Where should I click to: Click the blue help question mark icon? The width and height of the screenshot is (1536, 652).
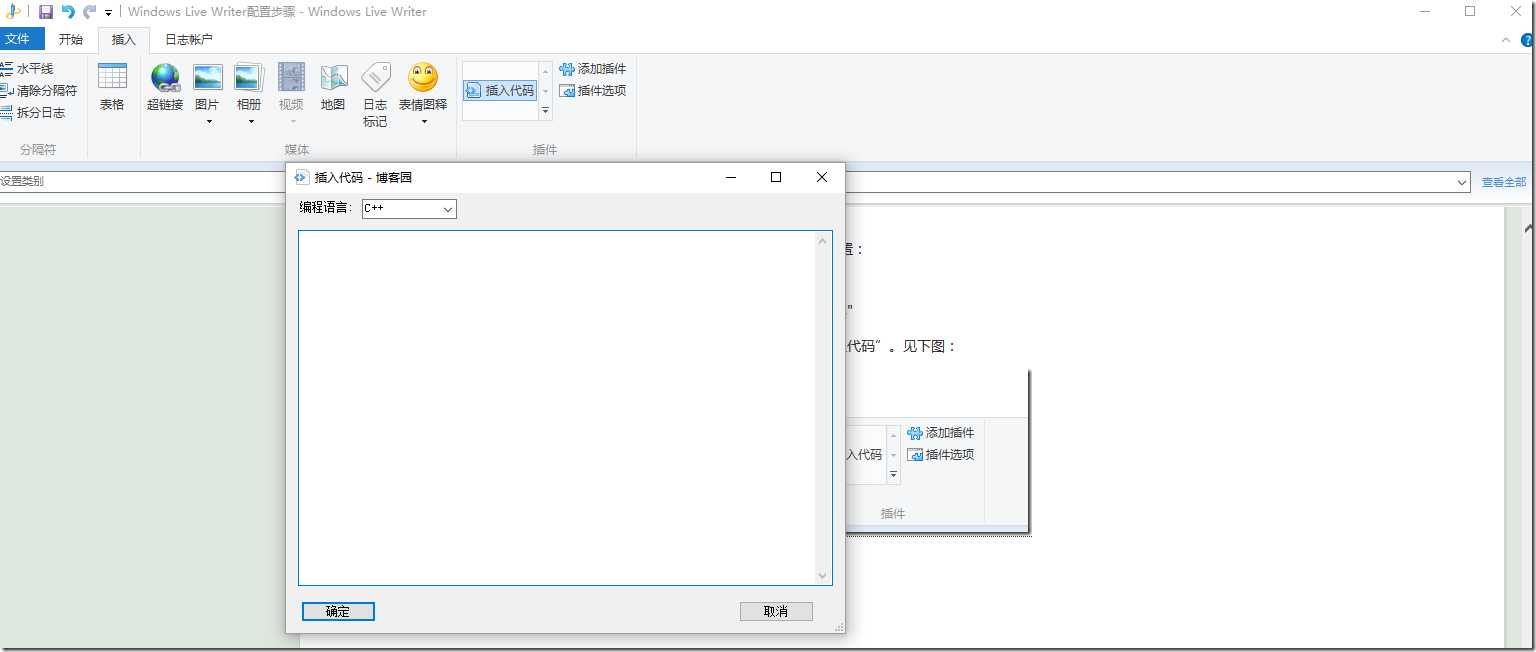1528,40
